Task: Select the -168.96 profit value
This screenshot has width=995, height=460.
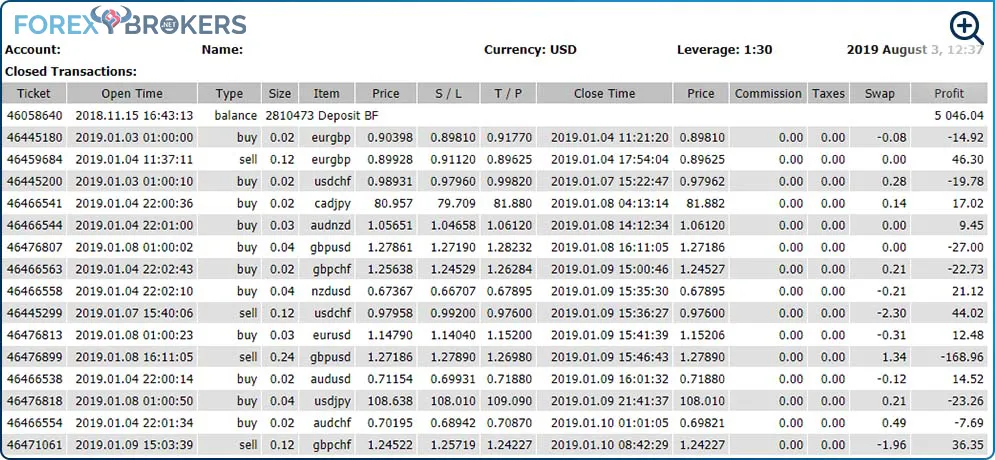Action: pos(961,357)
